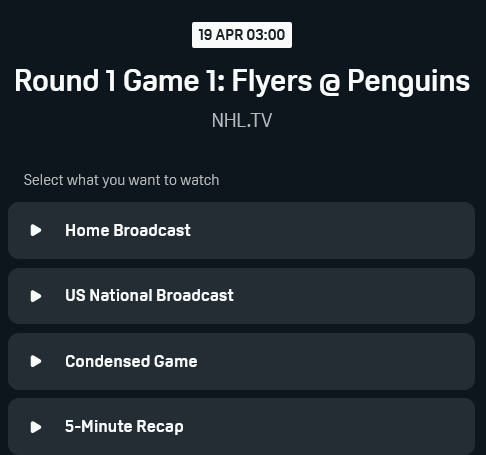
Task: Choose the US National Broadcast text
Action: point(149,295)
